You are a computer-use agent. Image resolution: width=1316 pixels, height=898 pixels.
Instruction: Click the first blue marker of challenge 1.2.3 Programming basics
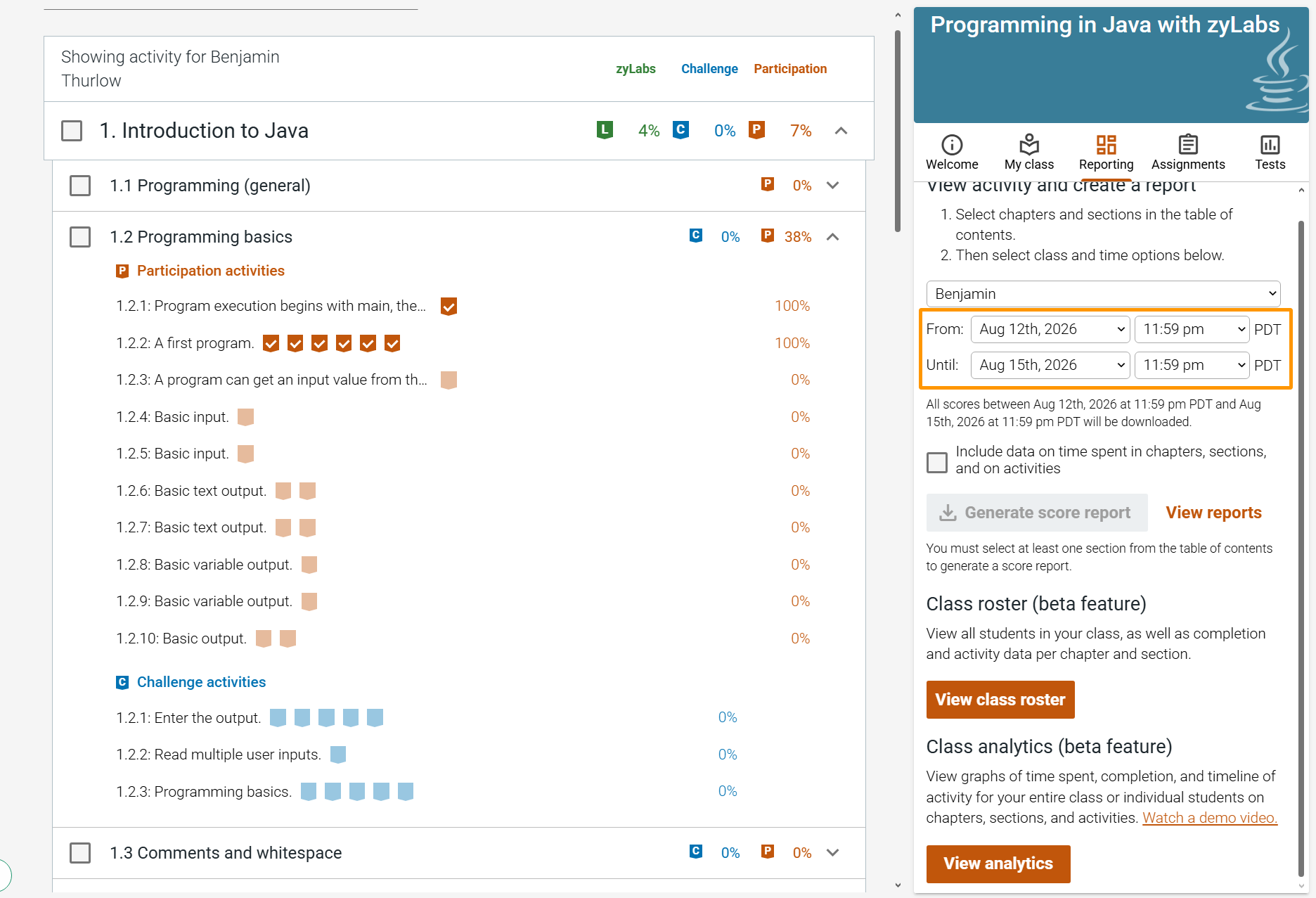(x=309, y=791)
